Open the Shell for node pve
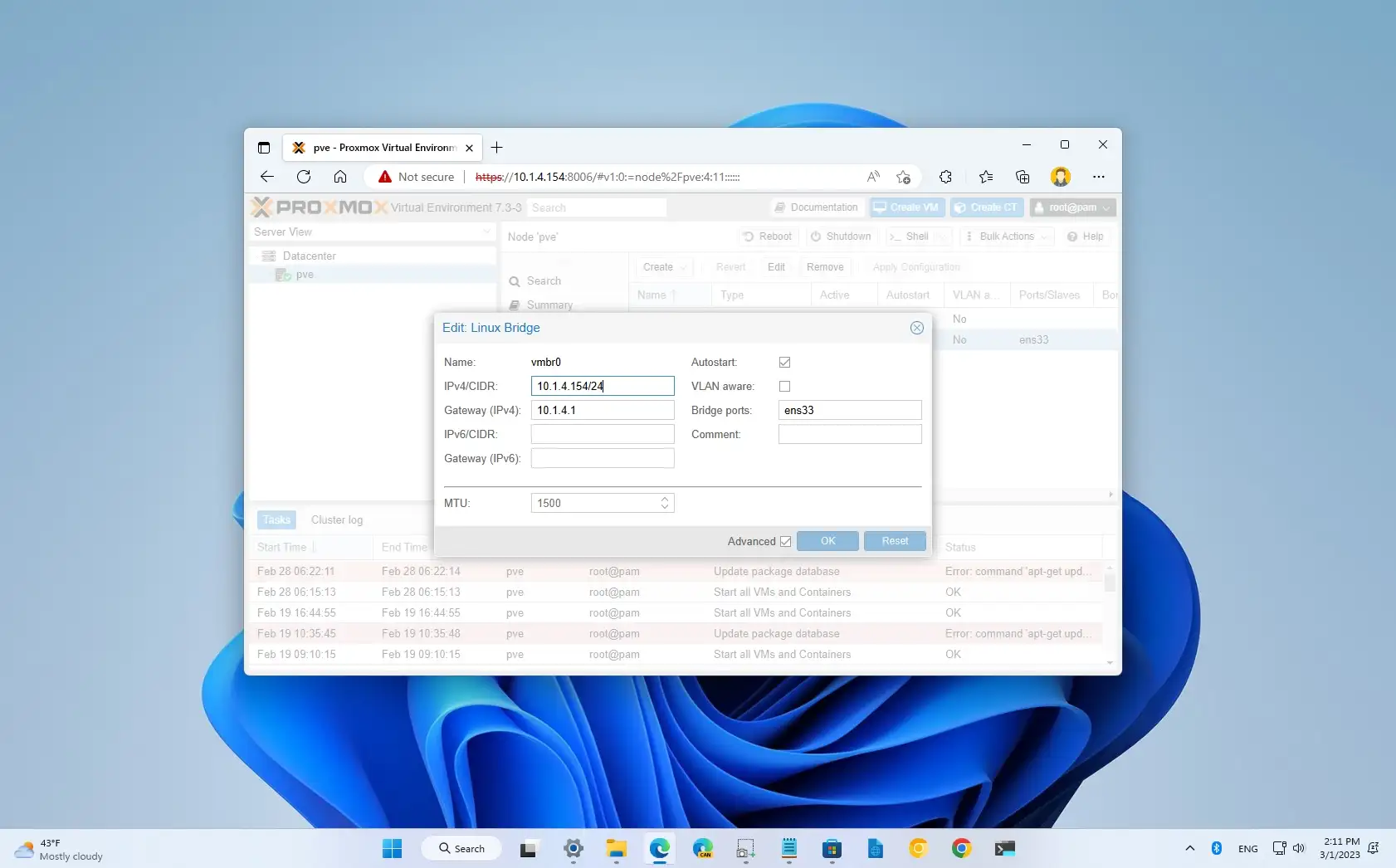 click(x=914, y=237)
